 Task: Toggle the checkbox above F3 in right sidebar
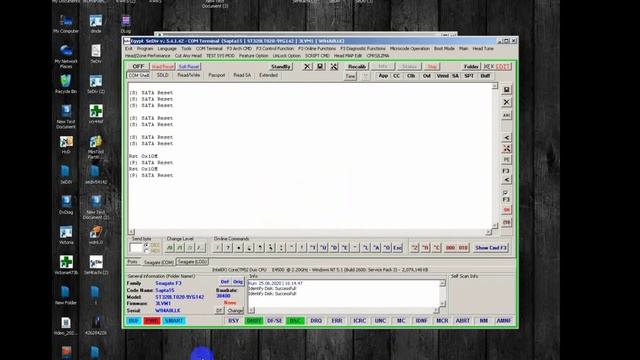click(x=505, y=193)
